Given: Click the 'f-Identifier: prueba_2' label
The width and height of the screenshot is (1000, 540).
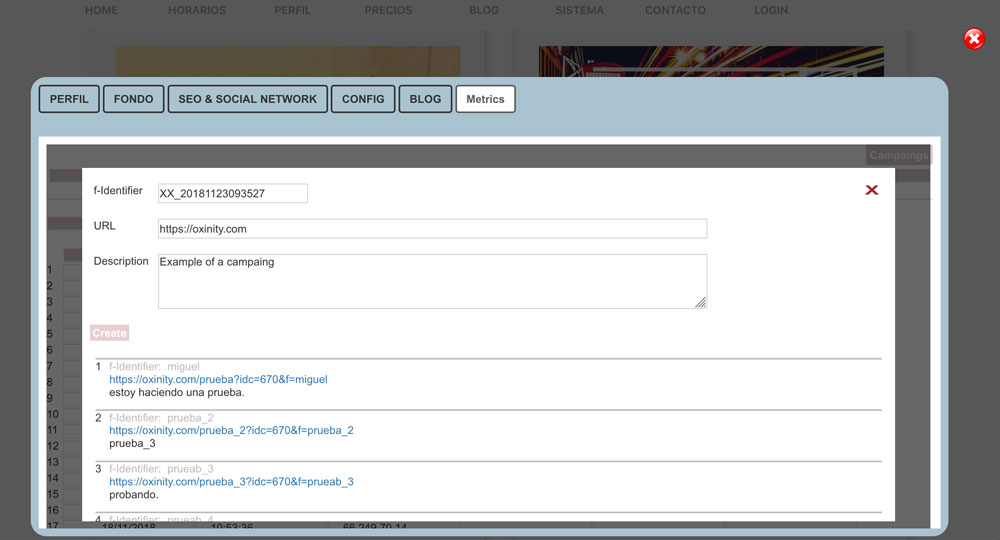Looking at the screenshot, I should tap(161, 418).
